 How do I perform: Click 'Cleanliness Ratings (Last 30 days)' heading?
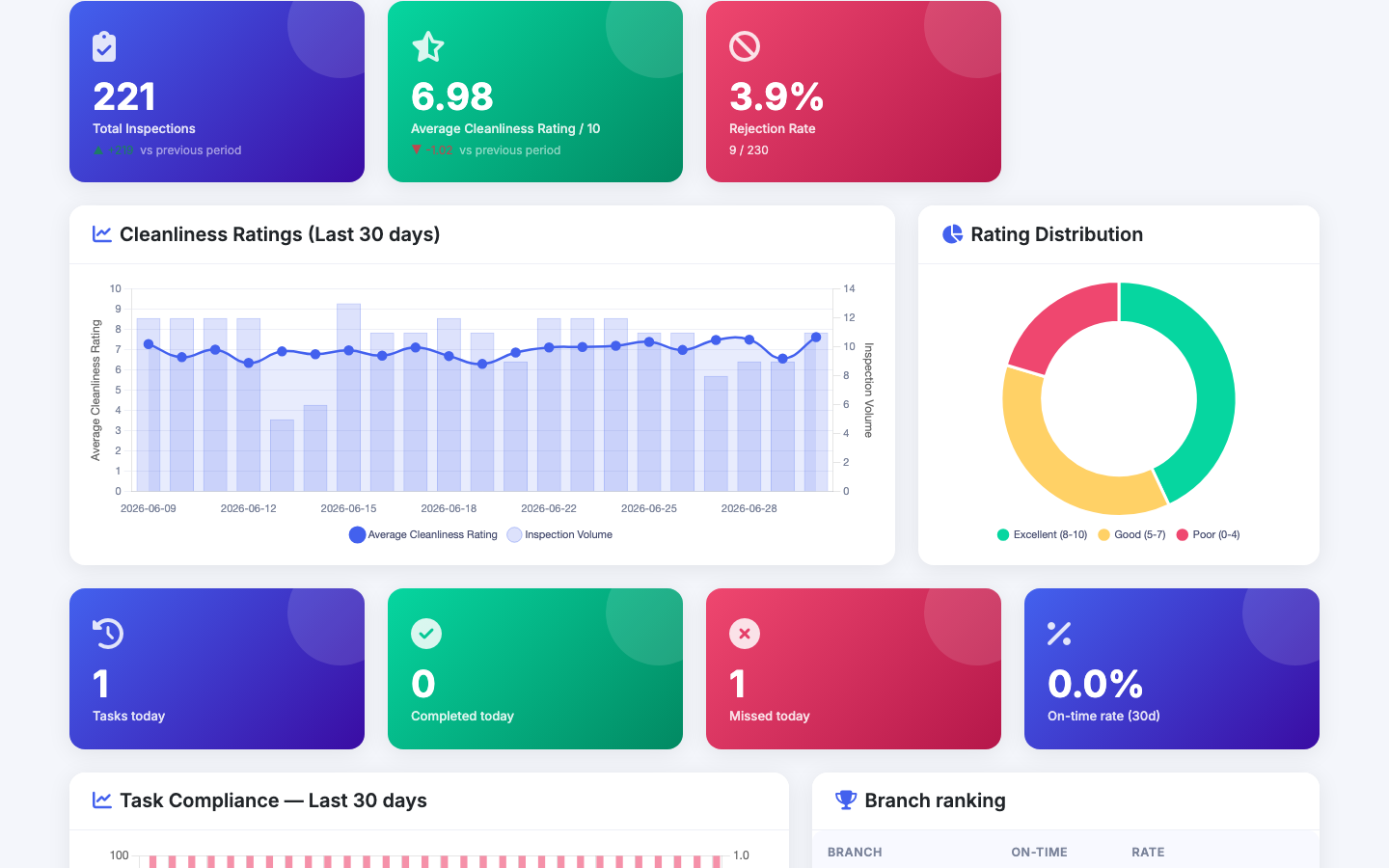[280, 234]
